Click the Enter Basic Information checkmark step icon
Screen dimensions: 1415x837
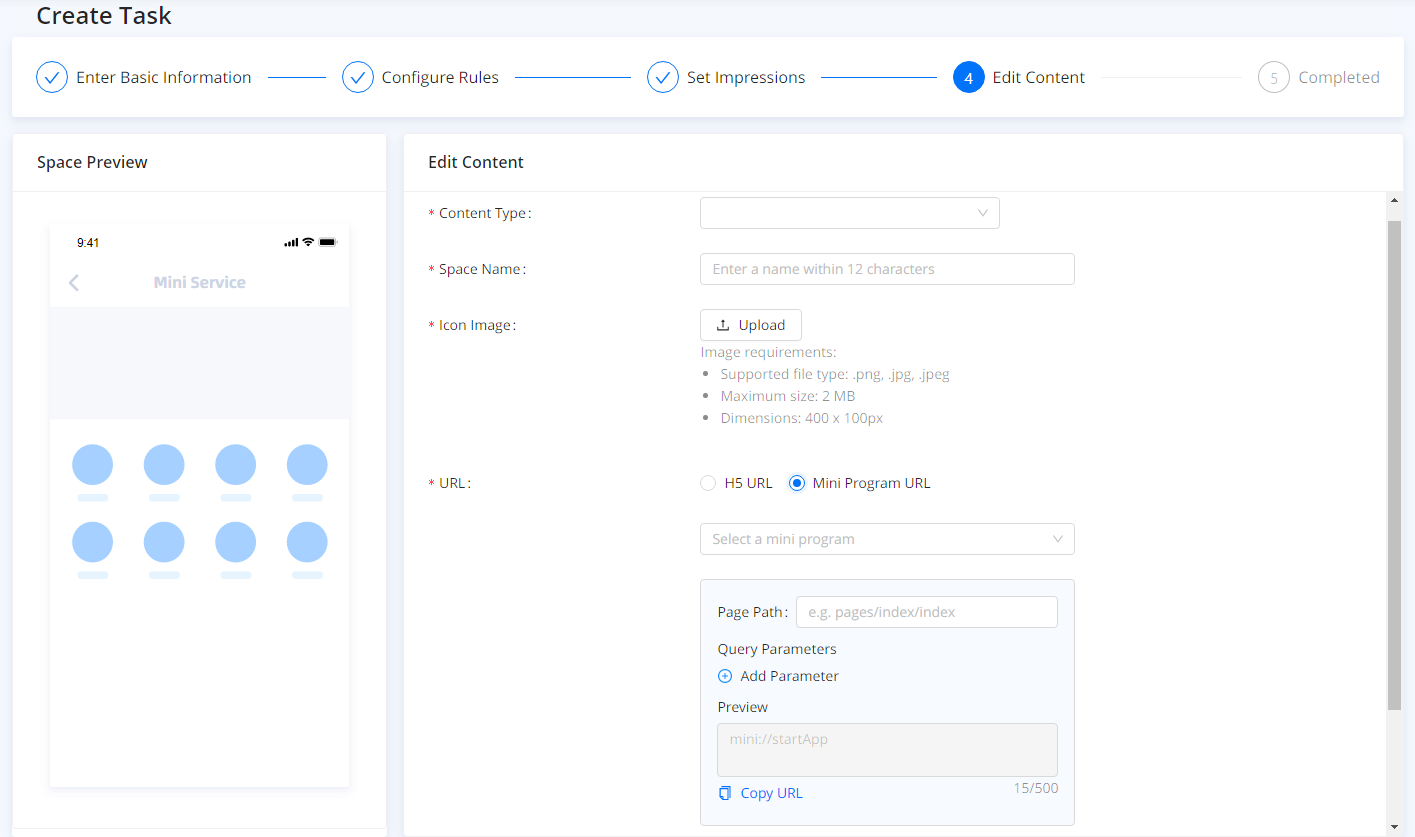(52, 77)
